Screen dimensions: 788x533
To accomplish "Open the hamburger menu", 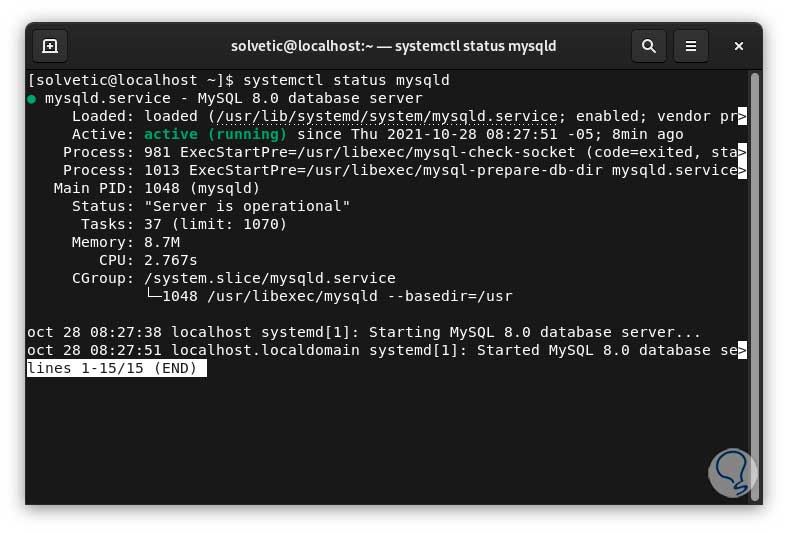I will pos(690,46).
